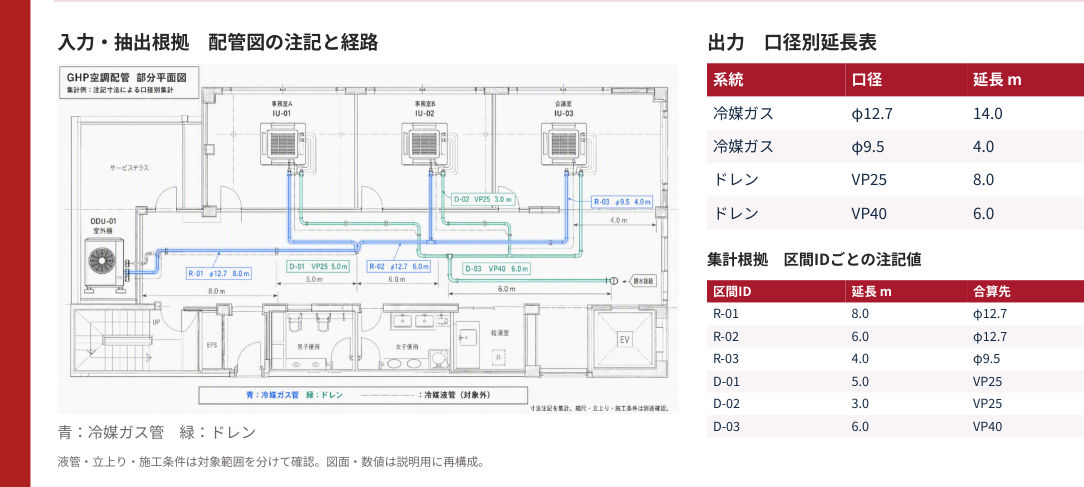This screenshot has width=1084, height=487.
Task: Click the 延長 m header in the 口径別延長表
Action: 997,80
